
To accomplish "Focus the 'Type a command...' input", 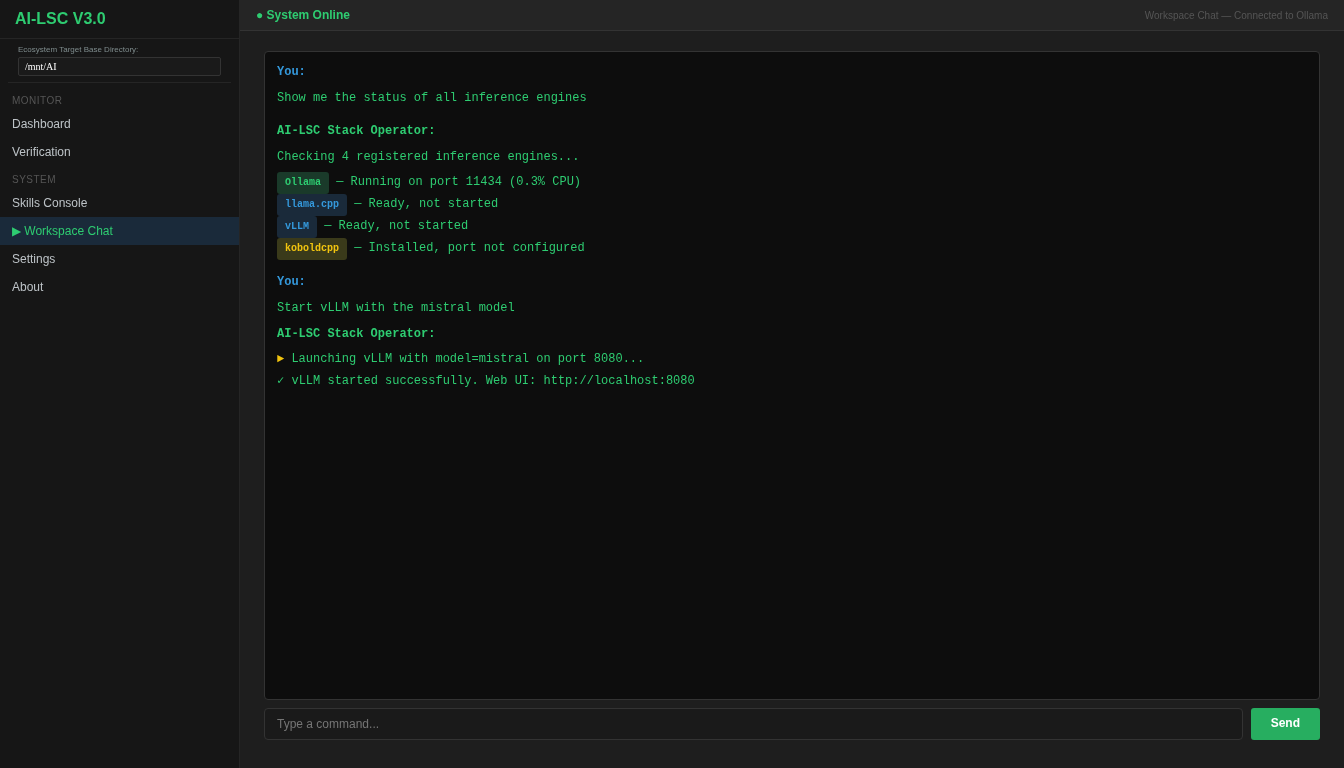I will (x=753, y=724).
